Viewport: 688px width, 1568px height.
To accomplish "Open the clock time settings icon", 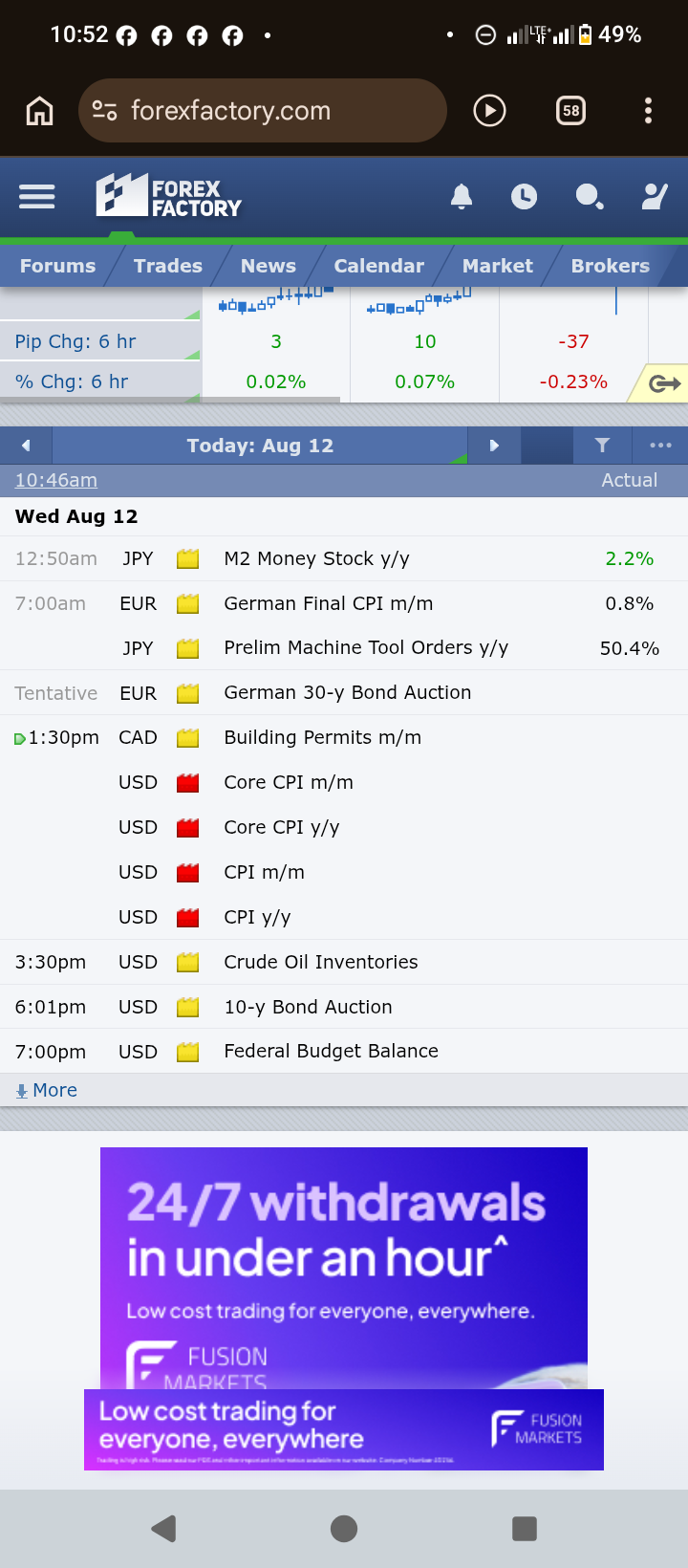I will (x=524, y=197).
